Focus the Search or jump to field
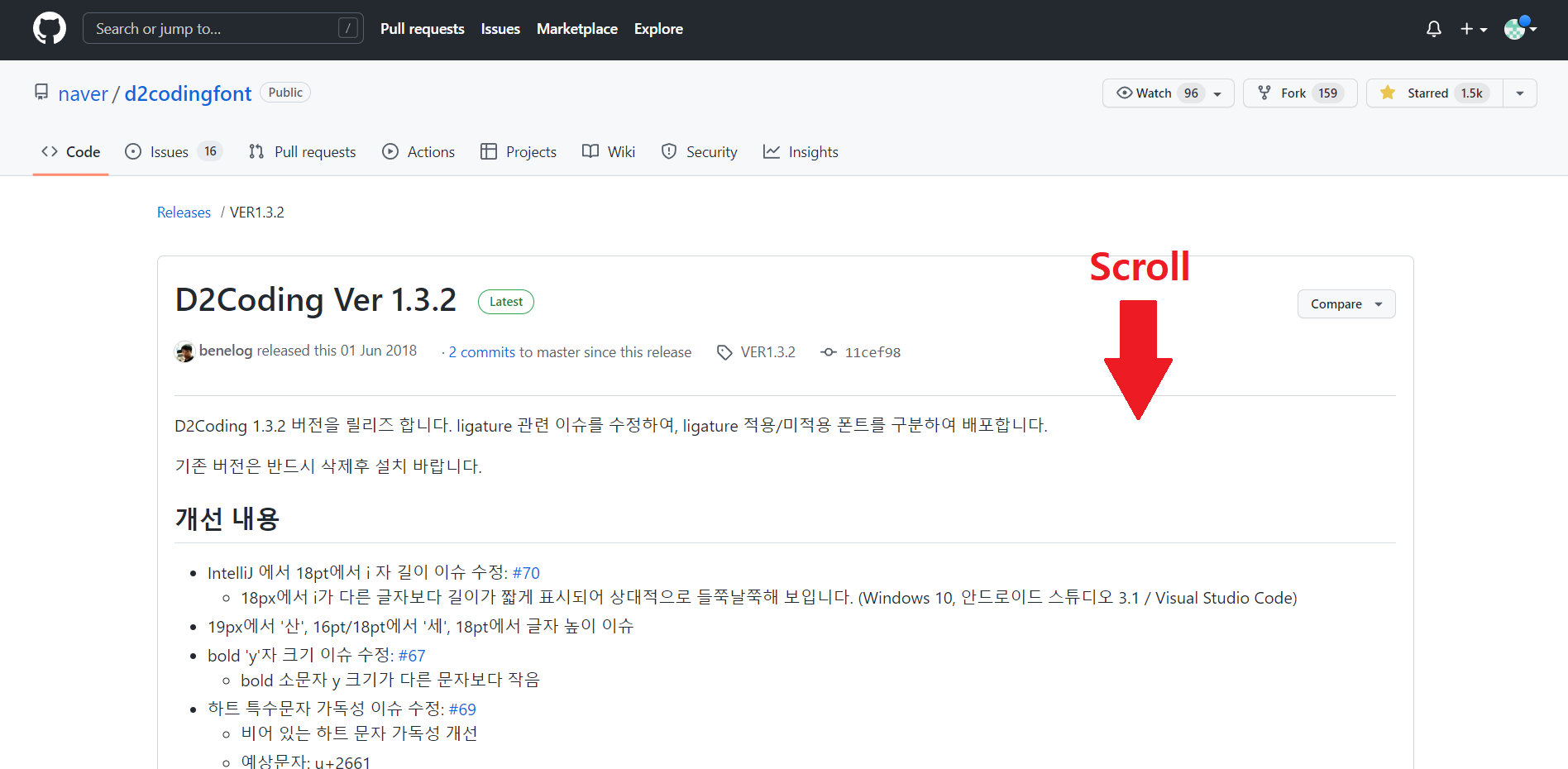Image resolution: width=1568 pixels, height=769 pixels. 223,28
